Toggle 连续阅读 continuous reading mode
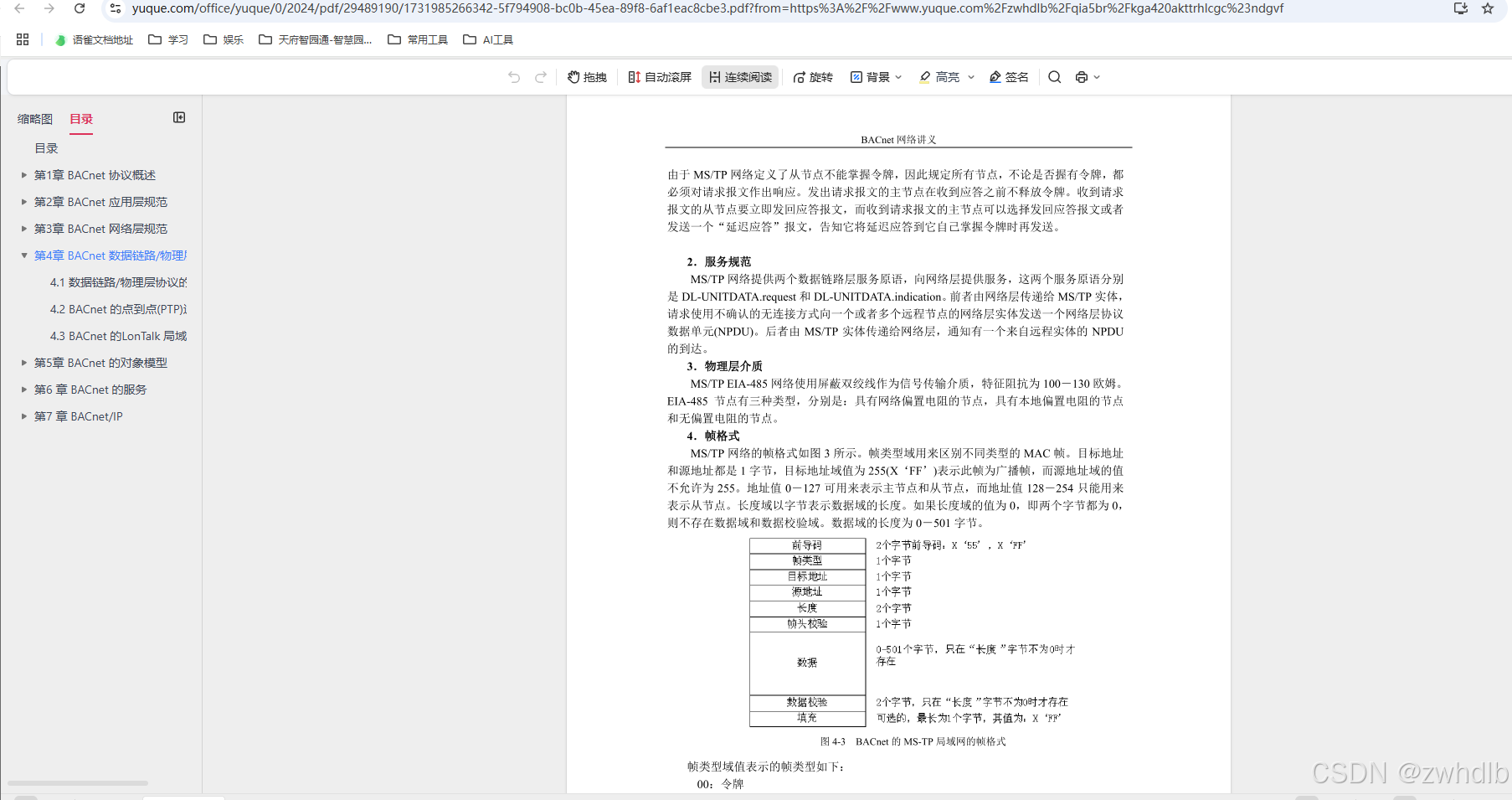 (740, 77)
